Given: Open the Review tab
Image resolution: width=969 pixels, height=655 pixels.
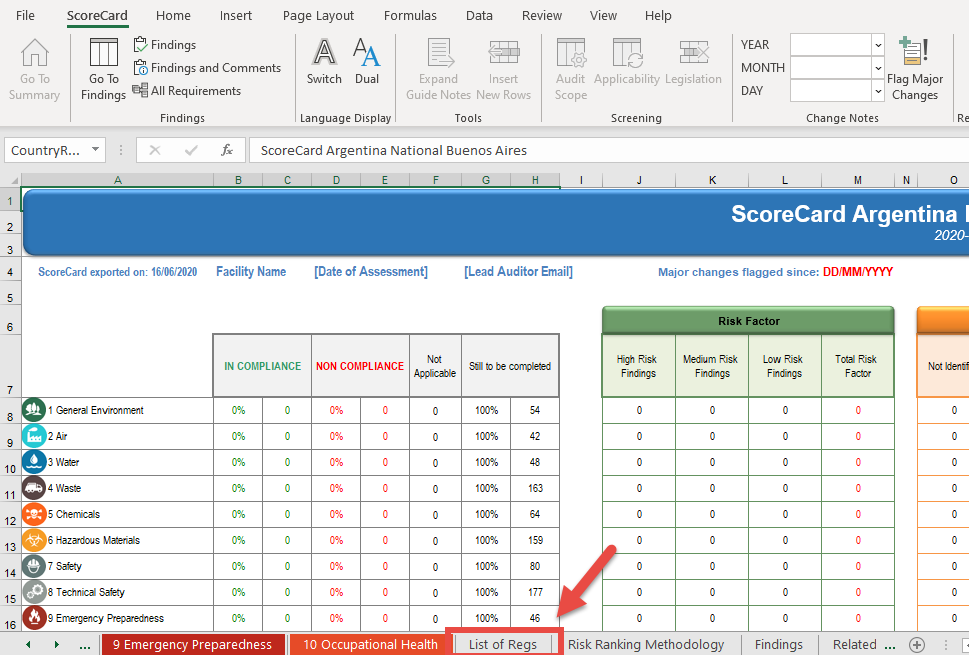Looking at the screenshot, I should (x=541, y=15).
